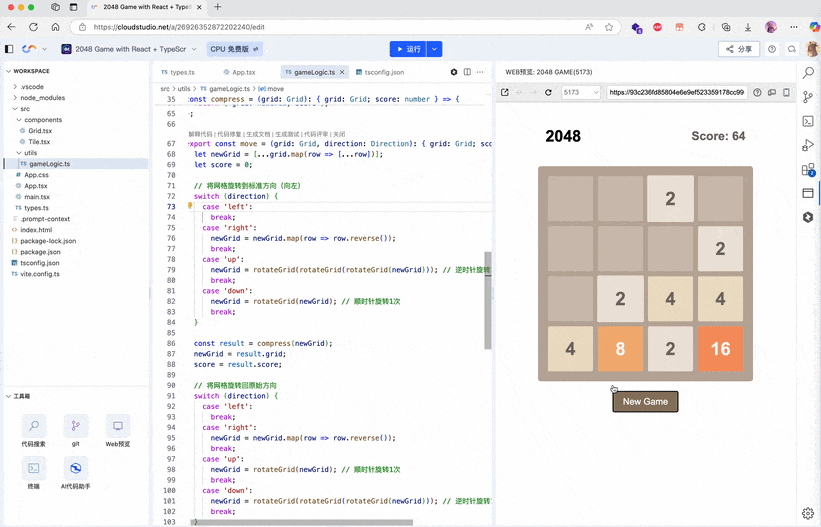Click the editor vertical scrollbar thumb
The width and height of the screenshot is (821, 527).
488,300
